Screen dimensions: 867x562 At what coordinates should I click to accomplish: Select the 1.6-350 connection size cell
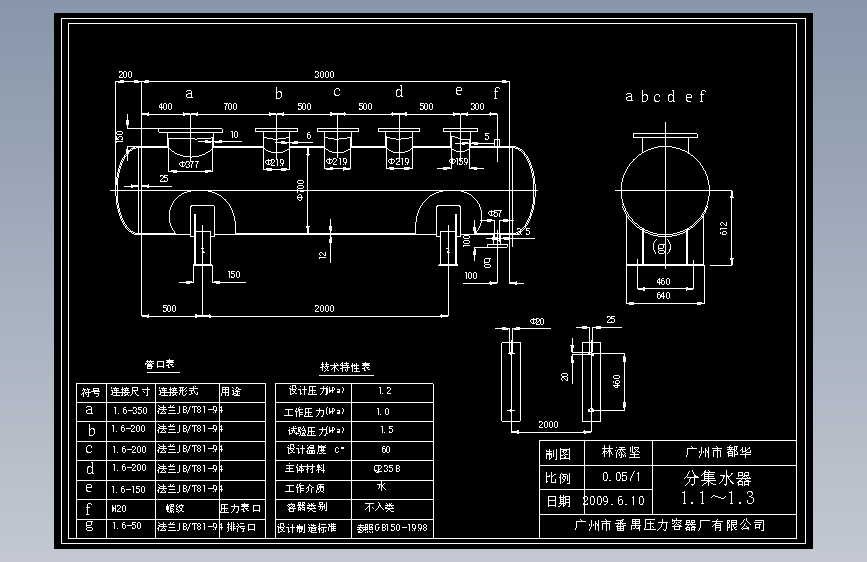click(130, 411)
